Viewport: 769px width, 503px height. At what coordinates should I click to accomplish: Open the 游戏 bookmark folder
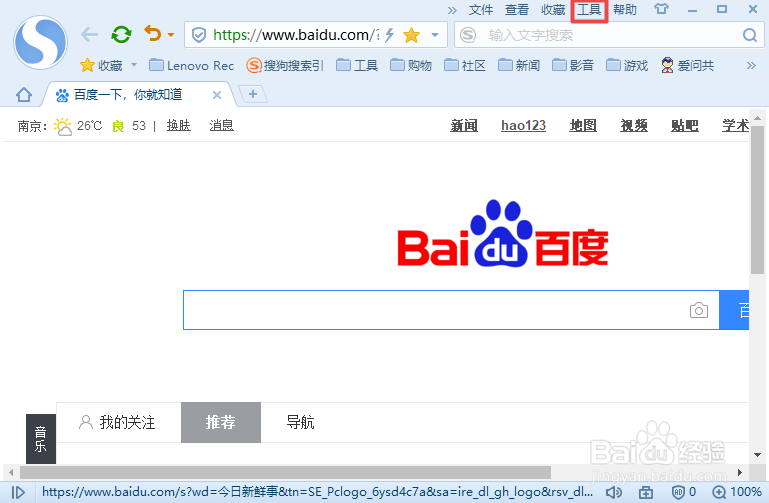click(627, 65)
